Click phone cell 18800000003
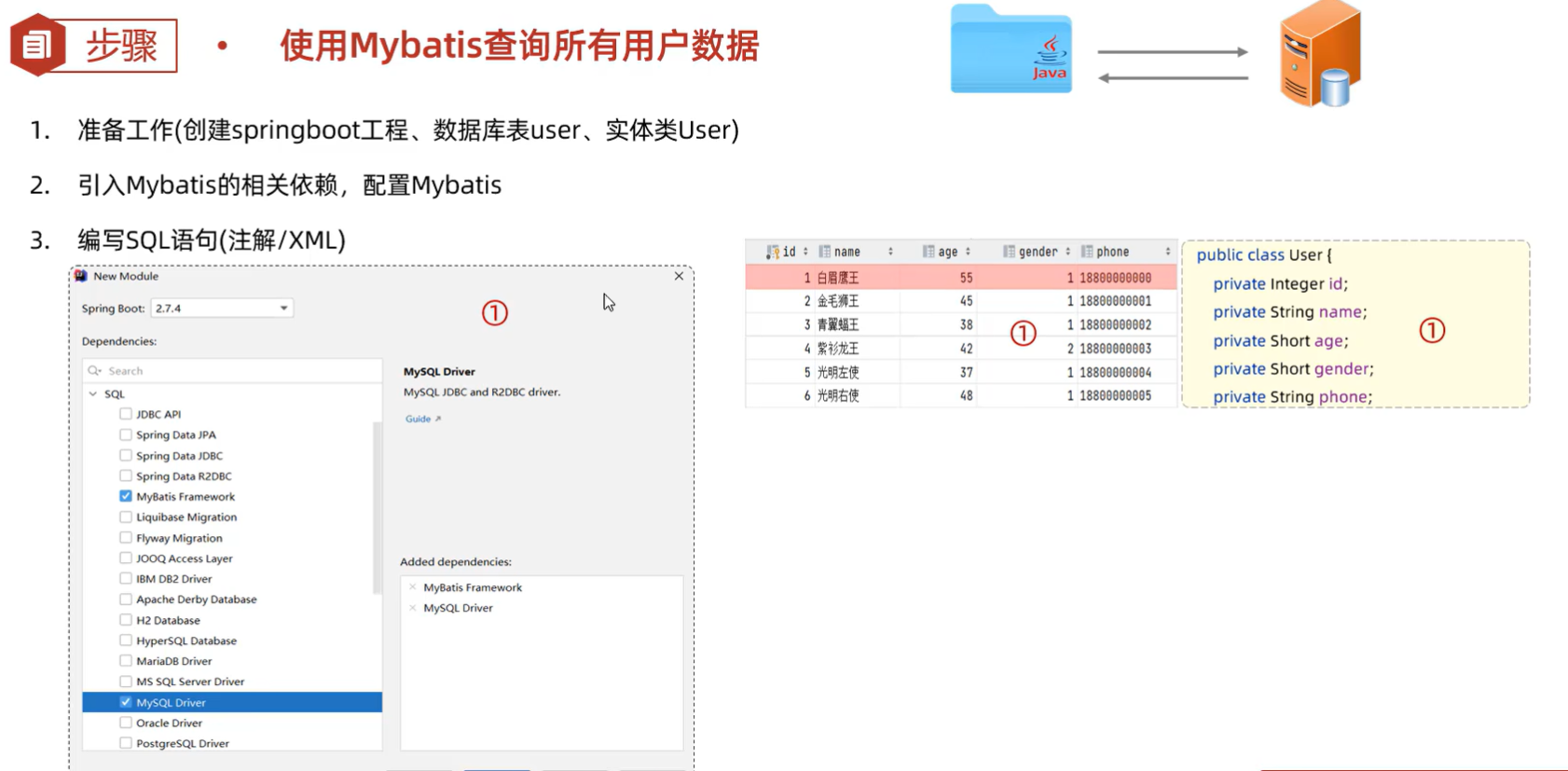The width and height of the screenshot is (1568, 771). point(1116,349)
